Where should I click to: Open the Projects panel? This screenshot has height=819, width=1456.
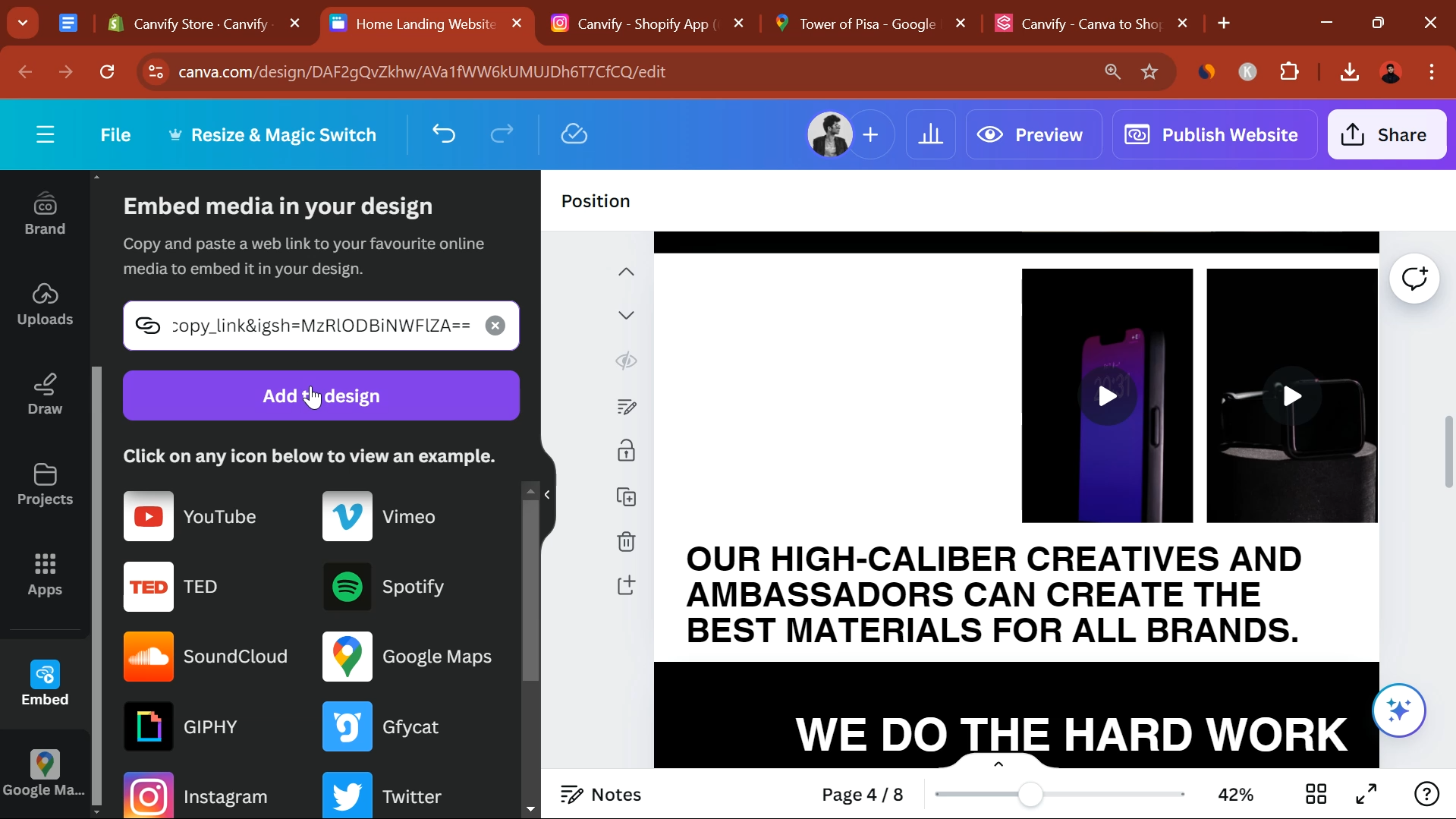coord(45,484)
